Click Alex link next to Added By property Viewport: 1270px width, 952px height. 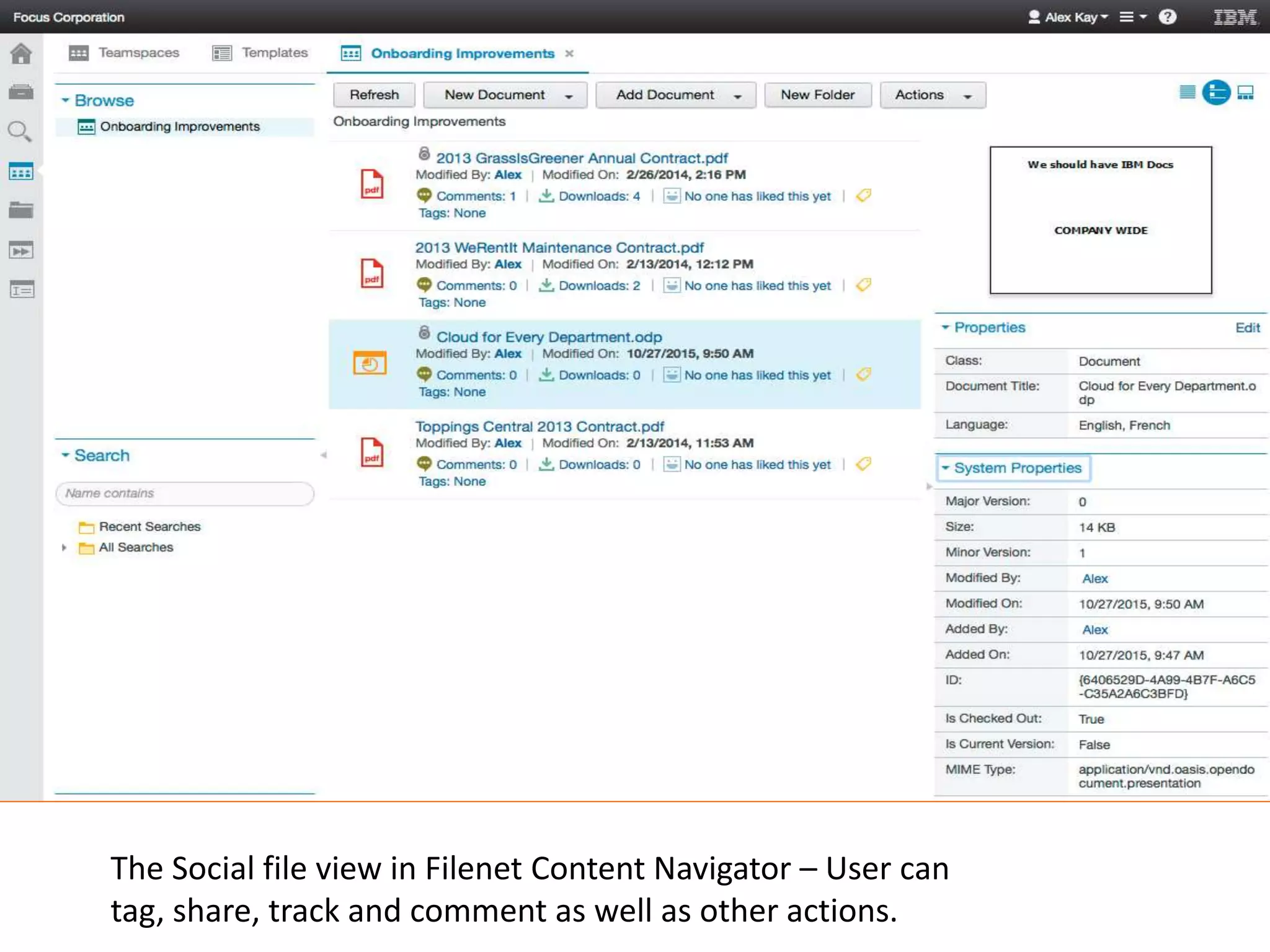pyautogui.click(x=1095, y=630)
